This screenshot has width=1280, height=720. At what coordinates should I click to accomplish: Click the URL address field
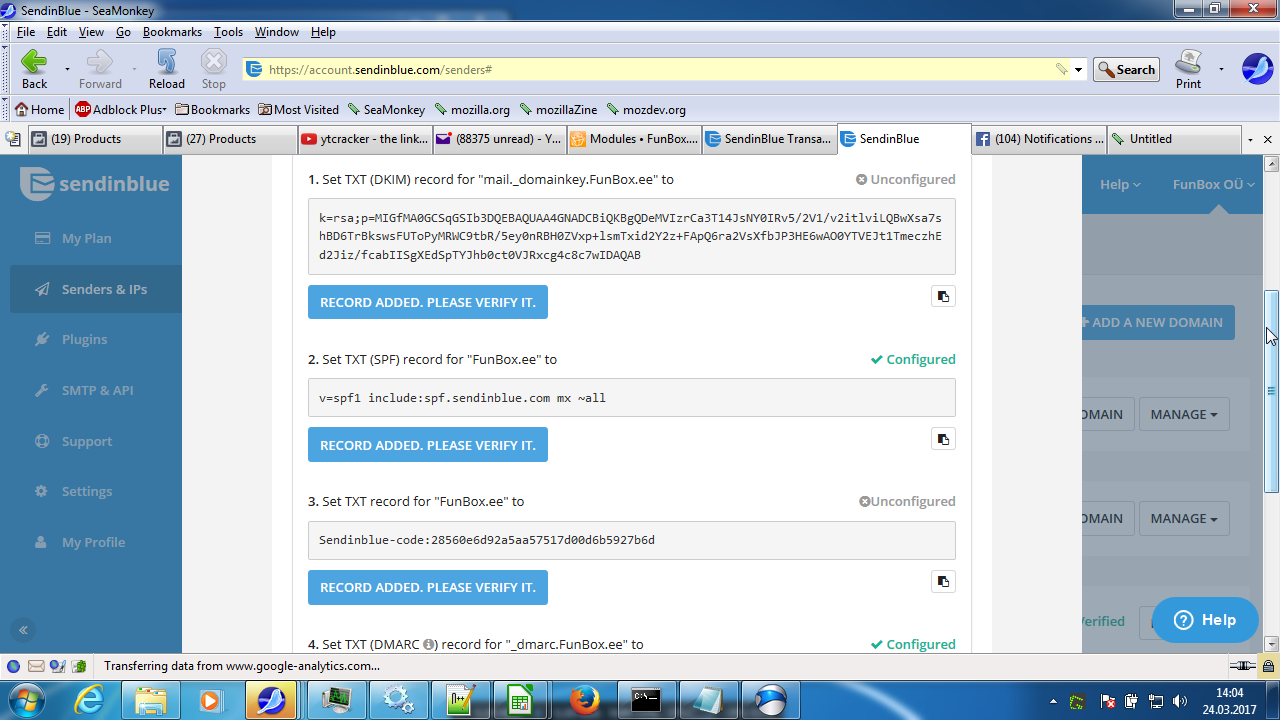point(659,69)
